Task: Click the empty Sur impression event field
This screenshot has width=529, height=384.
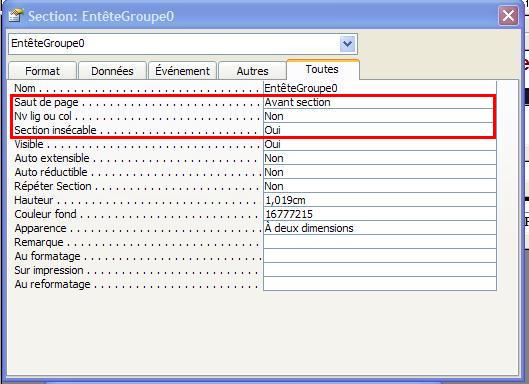Action: click(380, 270)
